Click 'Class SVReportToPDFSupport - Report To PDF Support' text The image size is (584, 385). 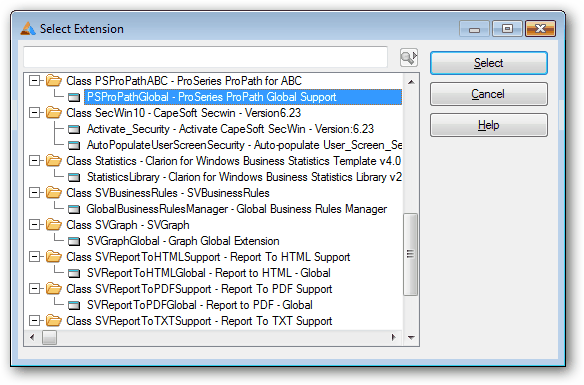coord(199,289)
